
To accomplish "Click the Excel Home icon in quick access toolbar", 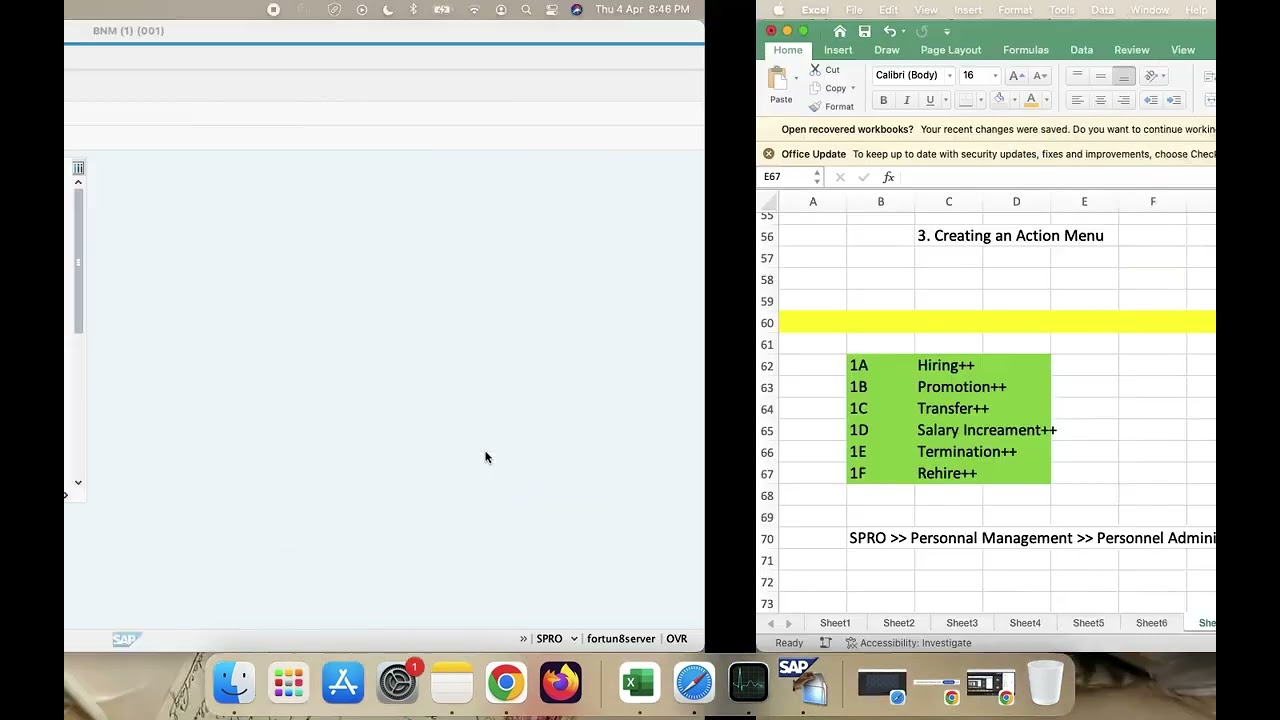I will tap(840, 31).
